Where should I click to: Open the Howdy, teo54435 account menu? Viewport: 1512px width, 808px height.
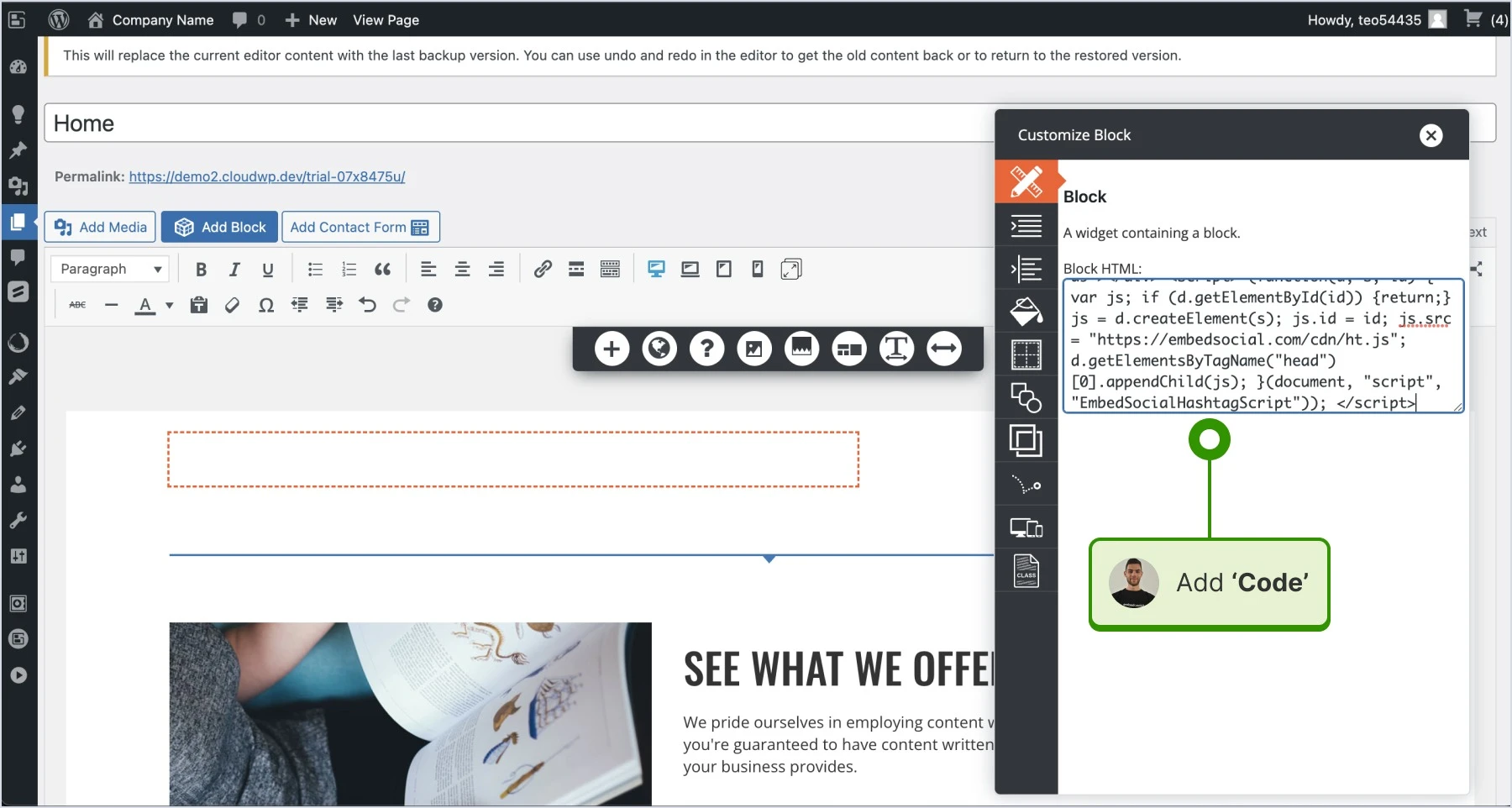click(1377, 19)
